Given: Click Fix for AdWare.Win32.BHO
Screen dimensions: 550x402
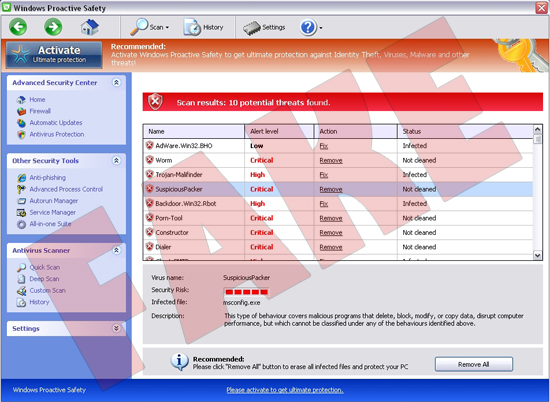Looking at the screenshot, I should [x=324, y=146].
